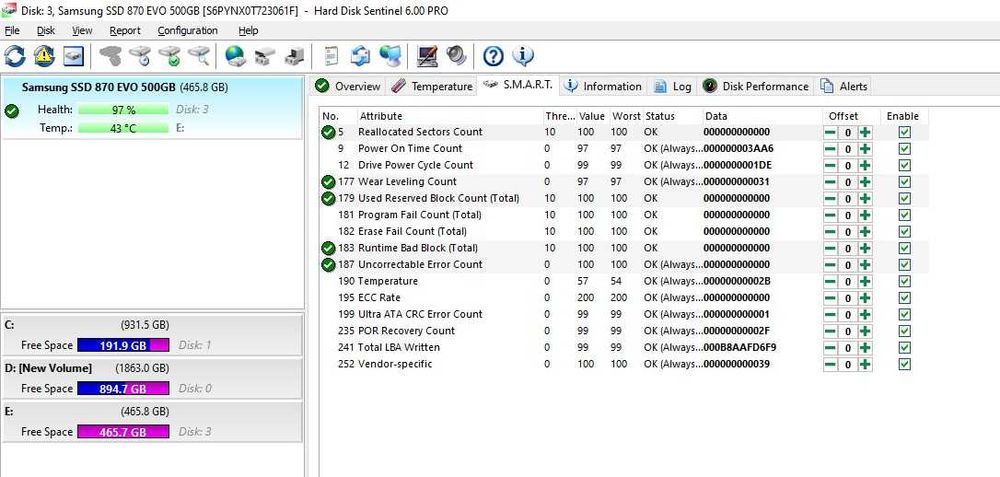Uncheck Enable for Temperature attribute
This screenshot has height=477, width=1000.
pos(904,281)
